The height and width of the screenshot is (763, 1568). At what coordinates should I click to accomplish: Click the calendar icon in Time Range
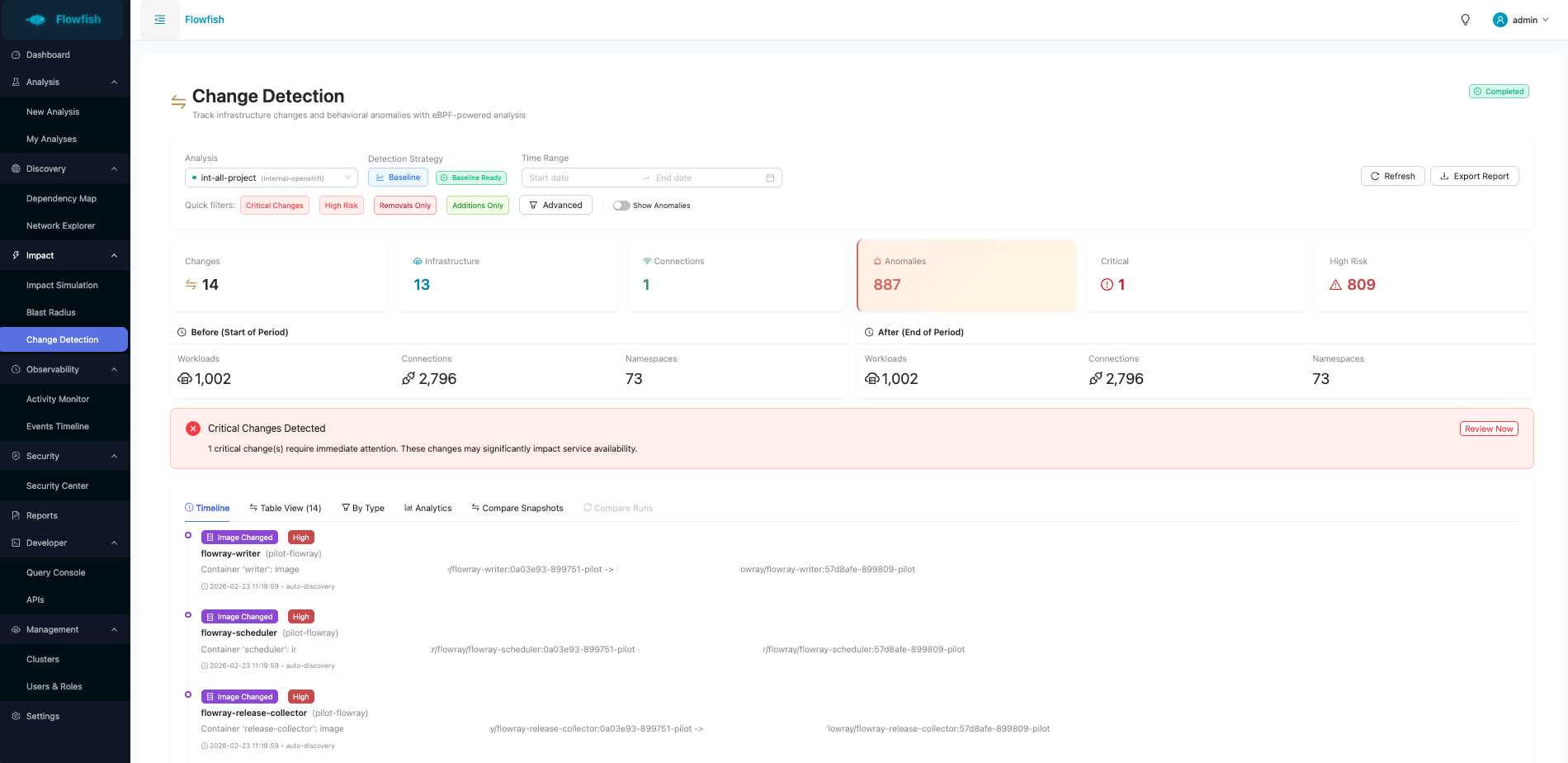pos(770,178)
